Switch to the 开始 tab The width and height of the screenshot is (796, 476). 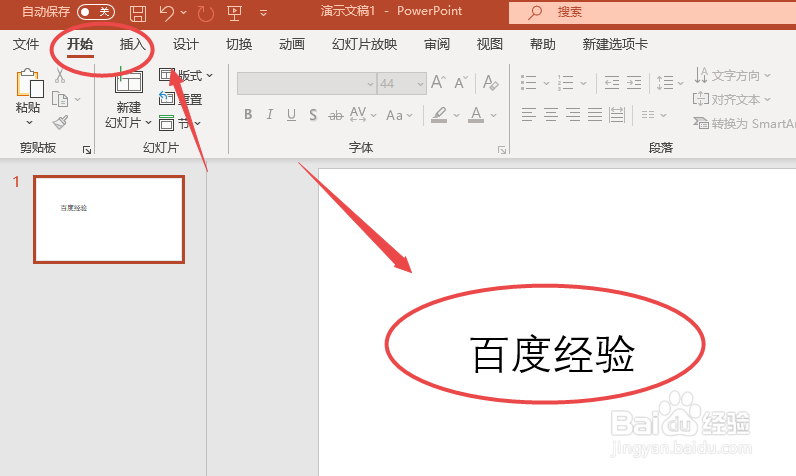point(80,45)
